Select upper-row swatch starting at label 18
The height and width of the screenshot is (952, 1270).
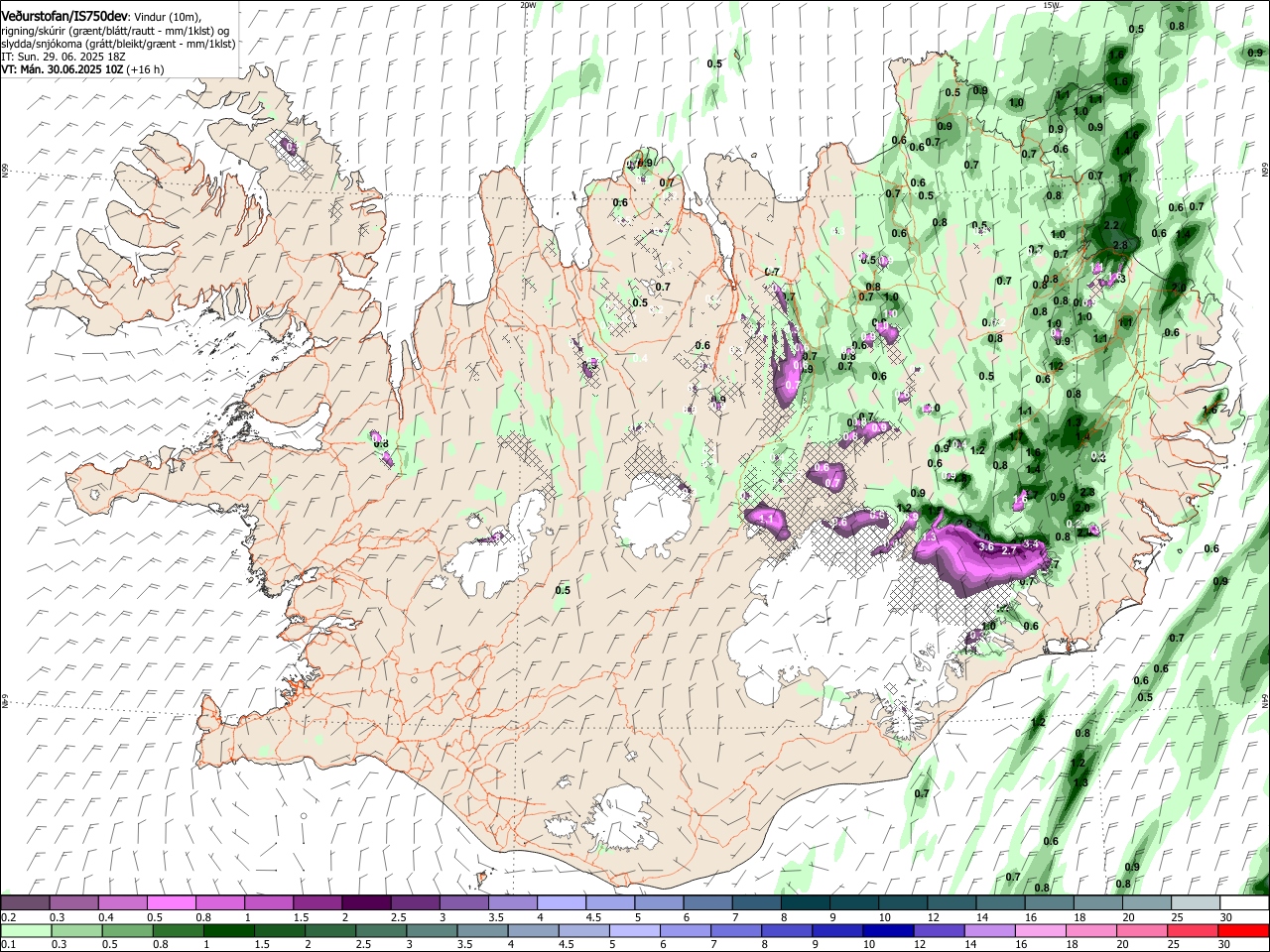pyautogui.click(x=1098, y=903)
